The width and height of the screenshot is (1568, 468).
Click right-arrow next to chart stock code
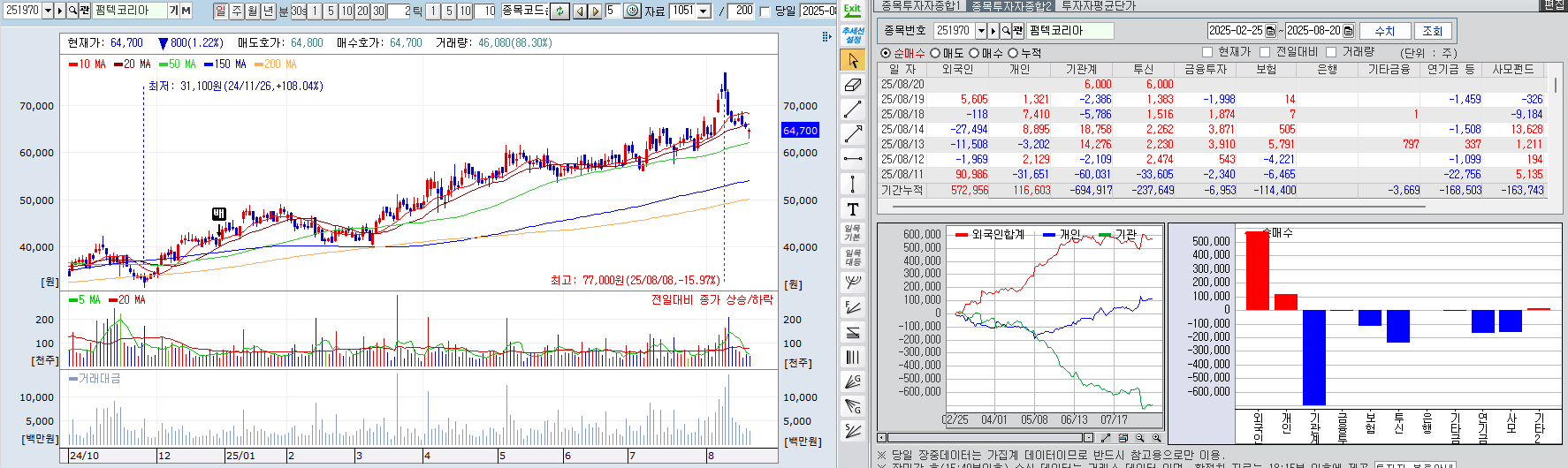[x=60, y=11]
